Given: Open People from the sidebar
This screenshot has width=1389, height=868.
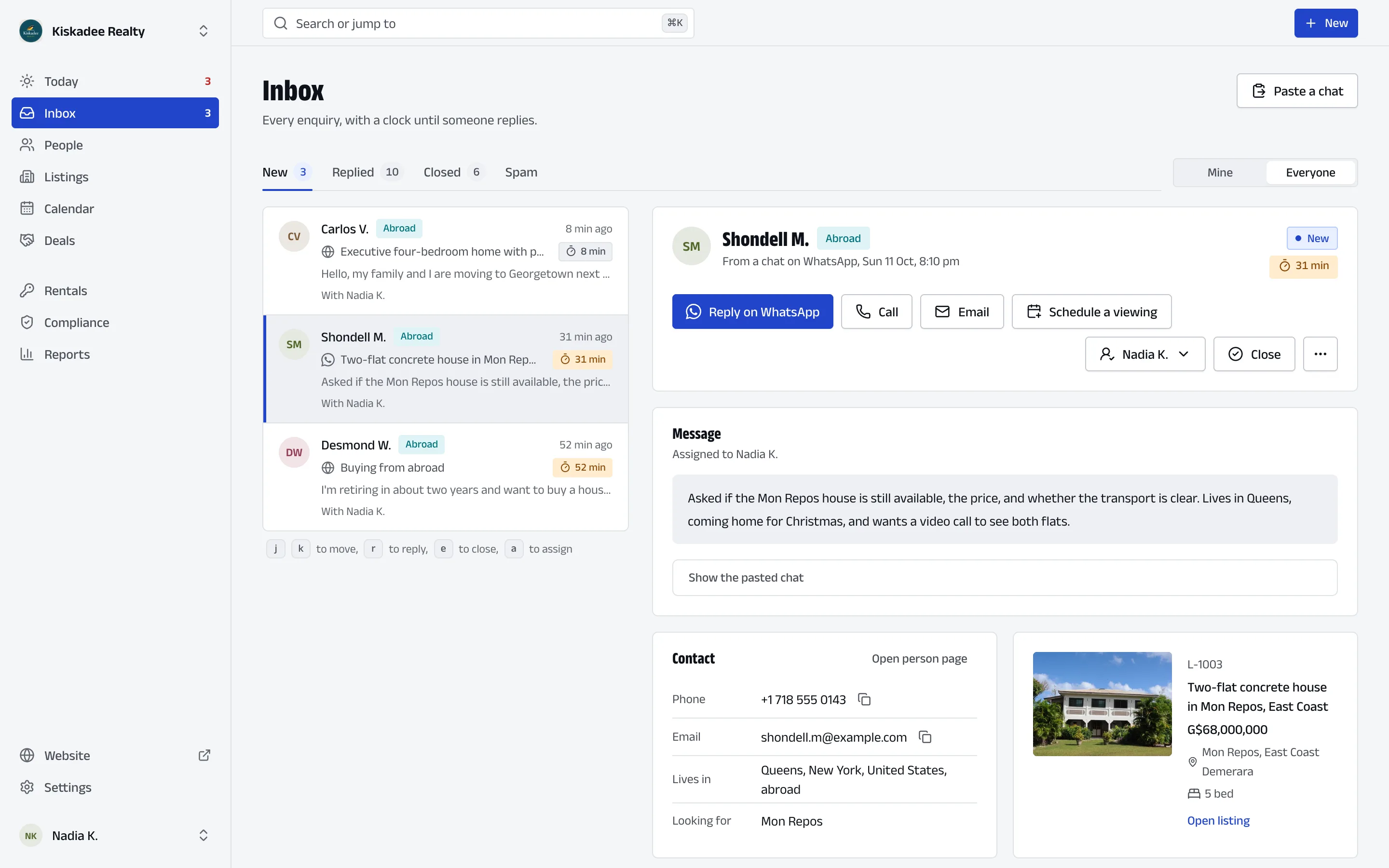Looking at the screenshot, I should 115,145.
